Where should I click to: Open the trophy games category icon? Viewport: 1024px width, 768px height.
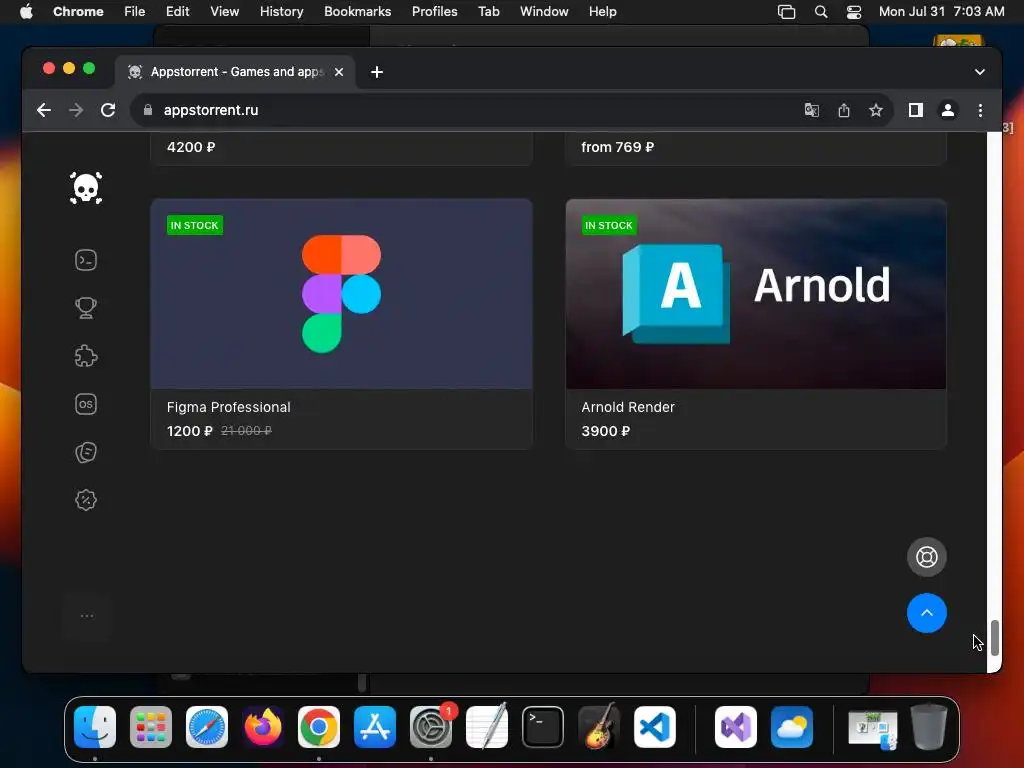pos(86,308)
